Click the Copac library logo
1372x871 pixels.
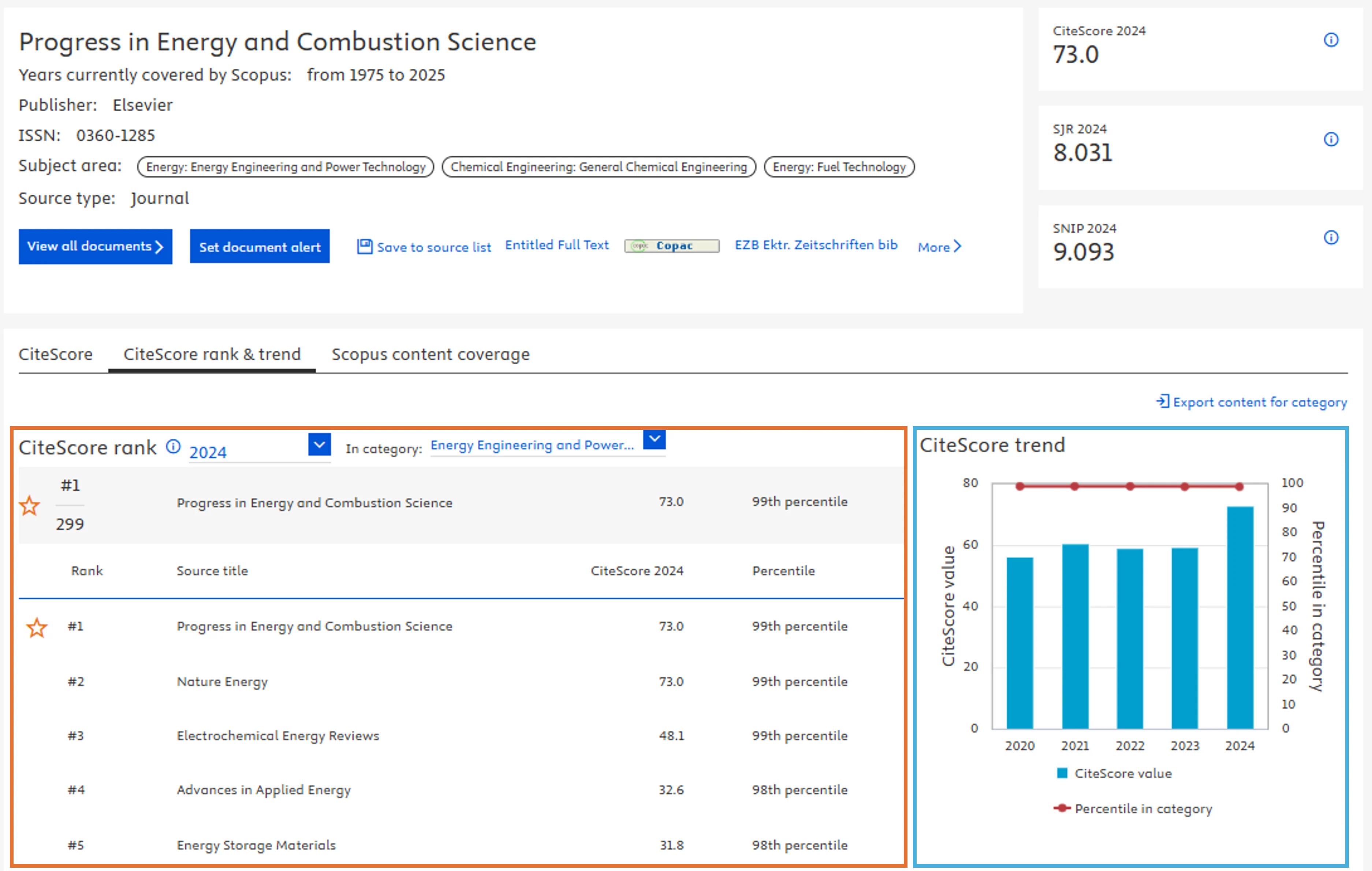672,246
